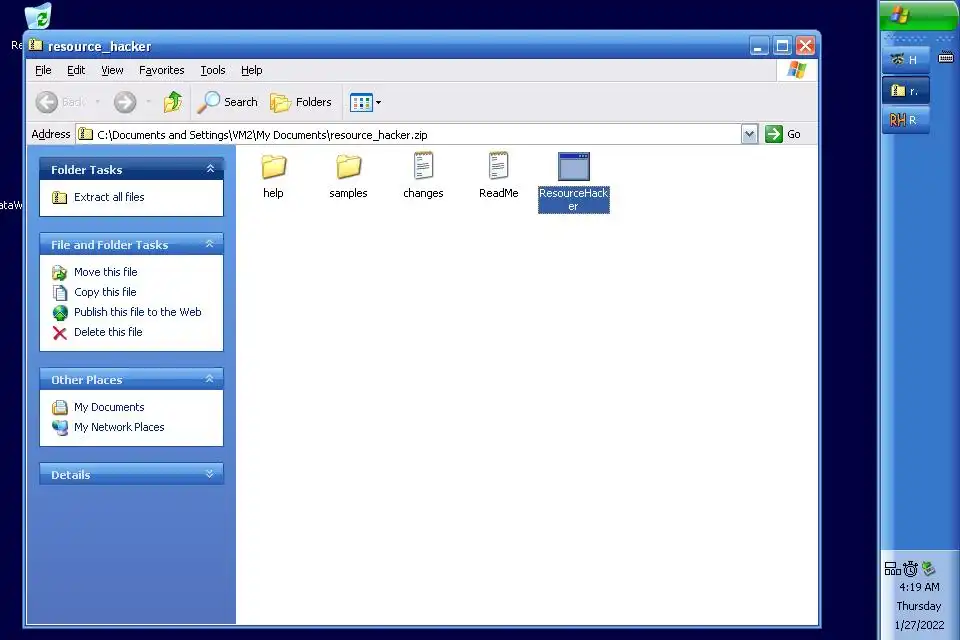This screenshot has width=960, height=640.
Task: Click the Start button on taskbar
Action: 918,15
